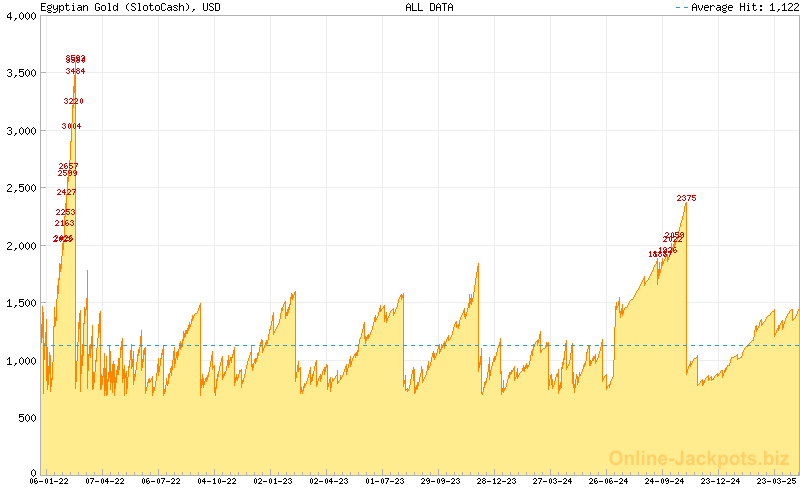Image resolution: width=800 pixels, height=490 pixels.
Task: Click the 4,000 y-axis value
Action: [x=19, y=16]
